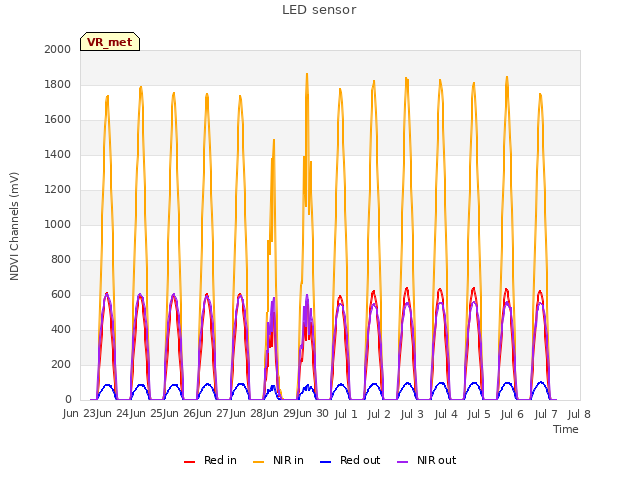Image resolution: width=640 pixels, height=480 pixels.
Task: Toggle the Red out legend entry
Action: (x=350, y=460)
